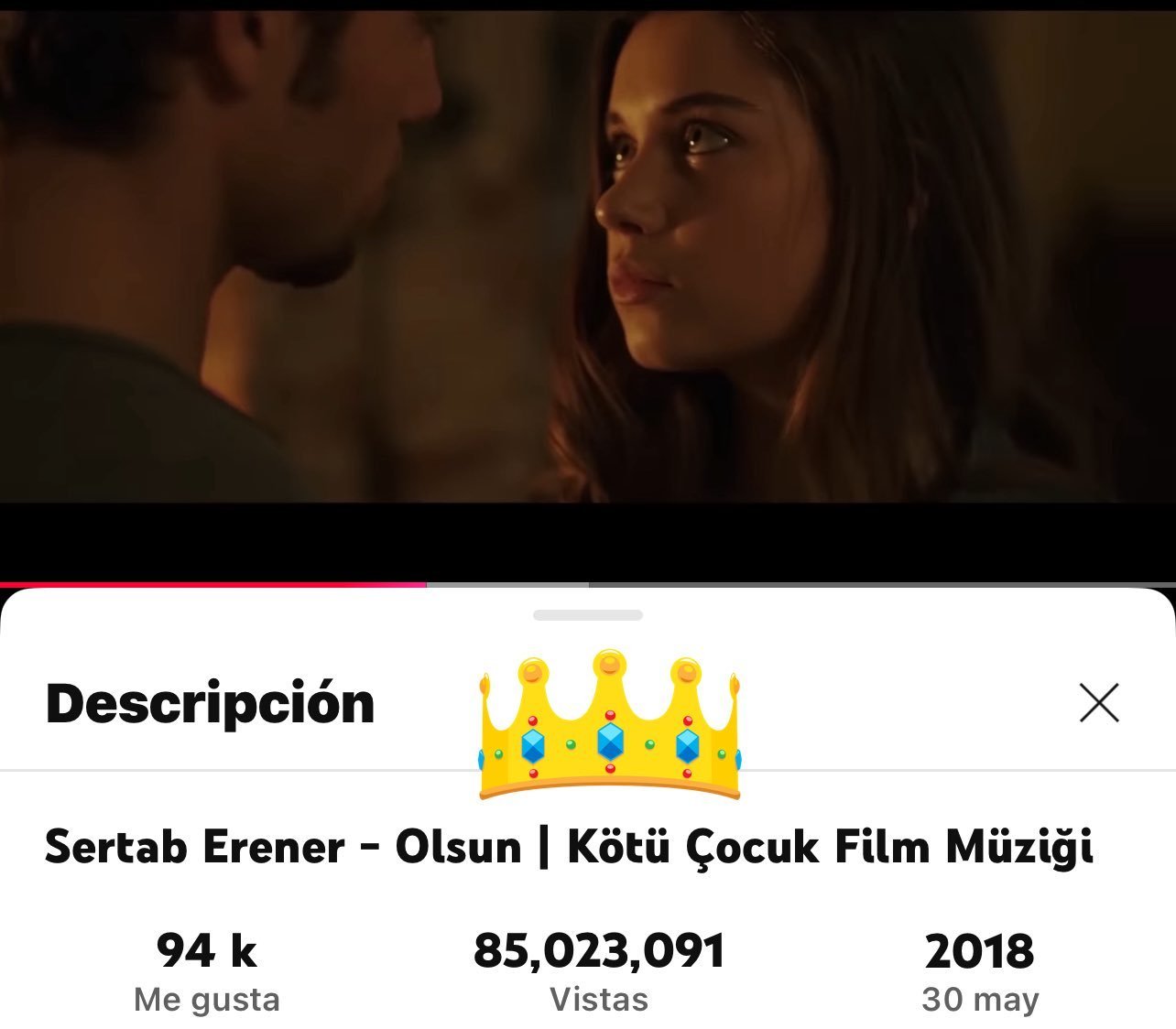Tap the video frame to show controls
This screenshot has height=1029, width=1176.
pos(588,256)
